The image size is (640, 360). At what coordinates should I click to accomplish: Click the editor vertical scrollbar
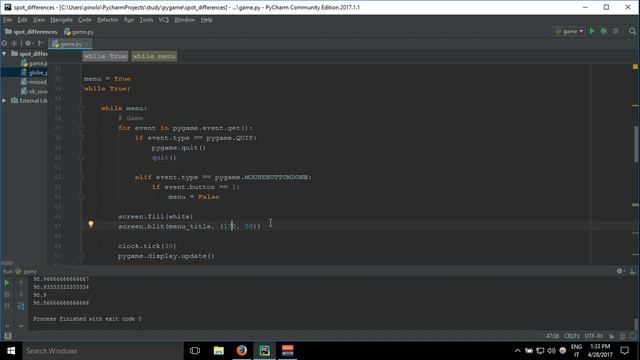pos(636,144)
